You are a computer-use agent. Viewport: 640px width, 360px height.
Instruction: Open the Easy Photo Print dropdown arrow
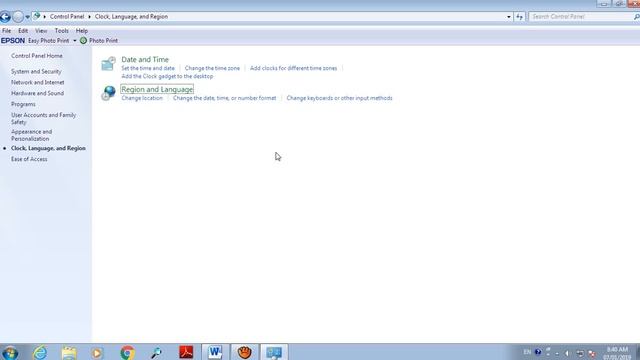[x=75, y=41]
